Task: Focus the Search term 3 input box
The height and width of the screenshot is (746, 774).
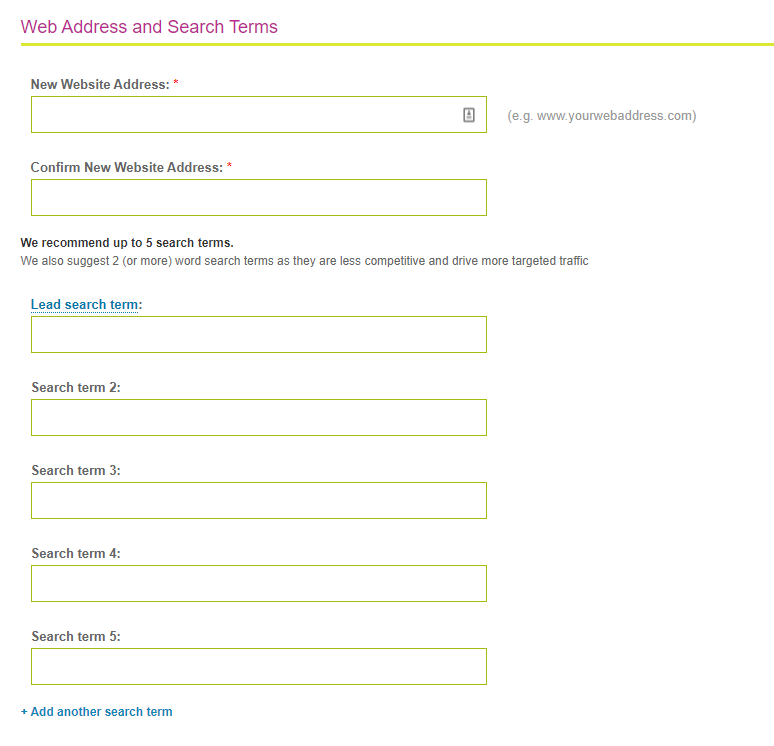Action: coord(258,501)
